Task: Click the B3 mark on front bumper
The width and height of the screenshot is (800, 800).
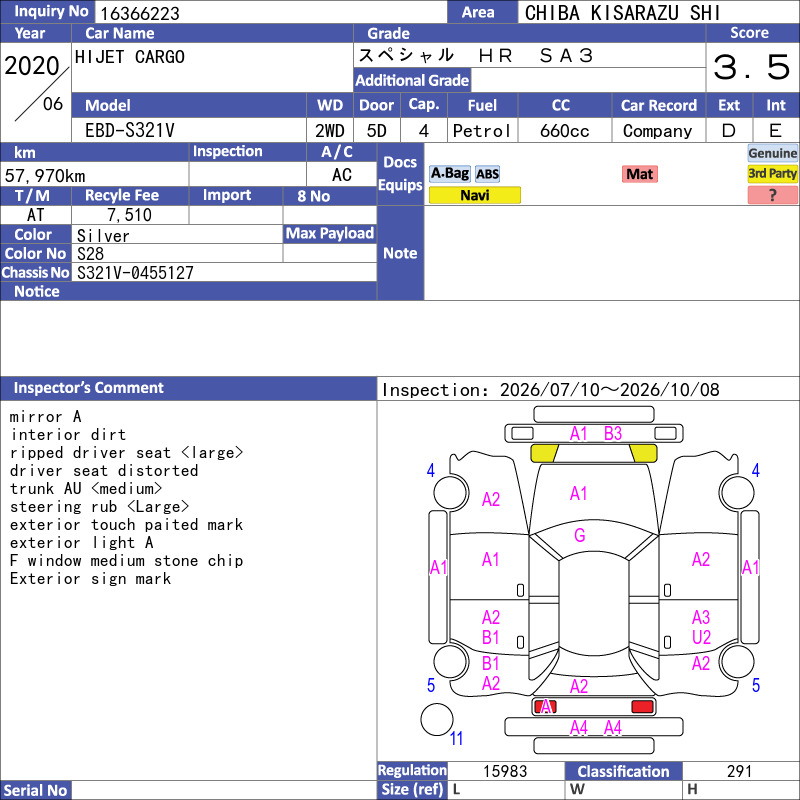Action: 613,434
